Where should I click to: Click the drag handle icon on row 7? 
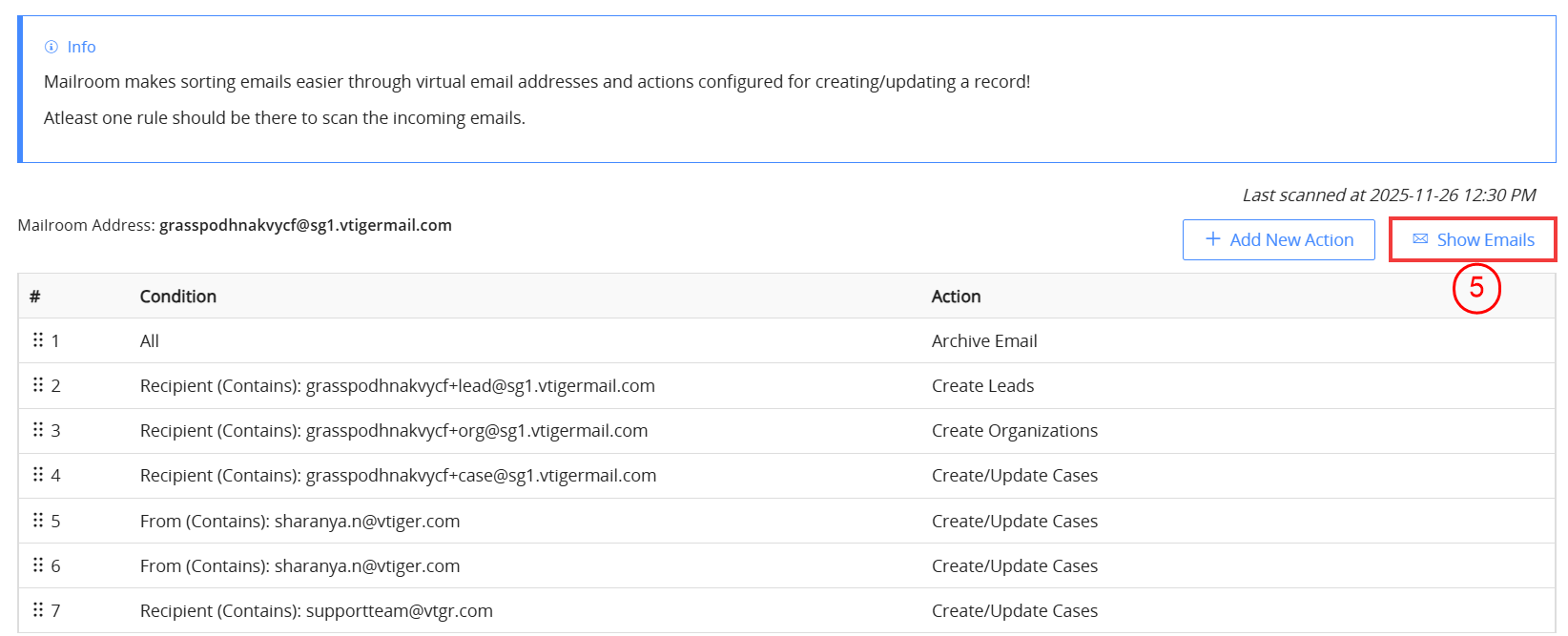point(38,610)
